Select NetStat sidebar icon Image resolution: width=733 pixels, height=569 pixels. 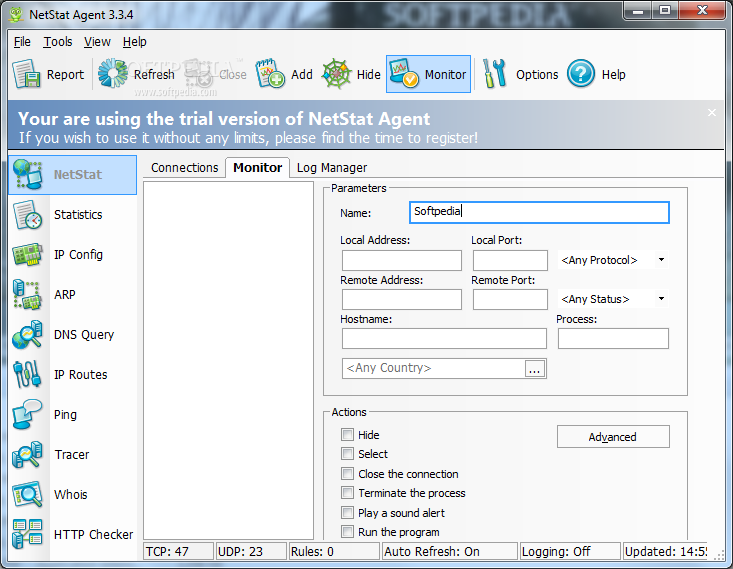(28, 174)
